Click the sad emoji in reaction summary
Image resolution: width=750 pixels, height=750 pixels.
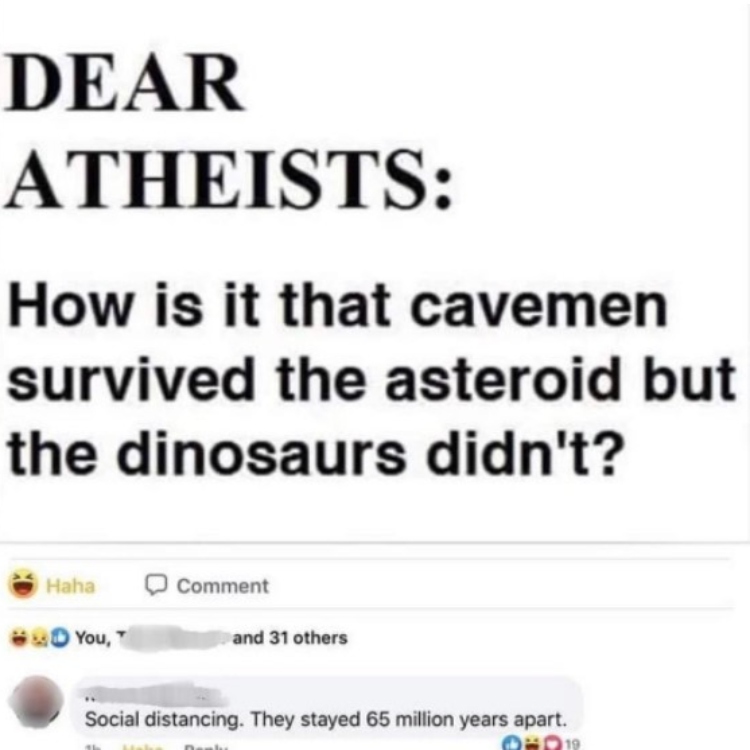[38, 638]
